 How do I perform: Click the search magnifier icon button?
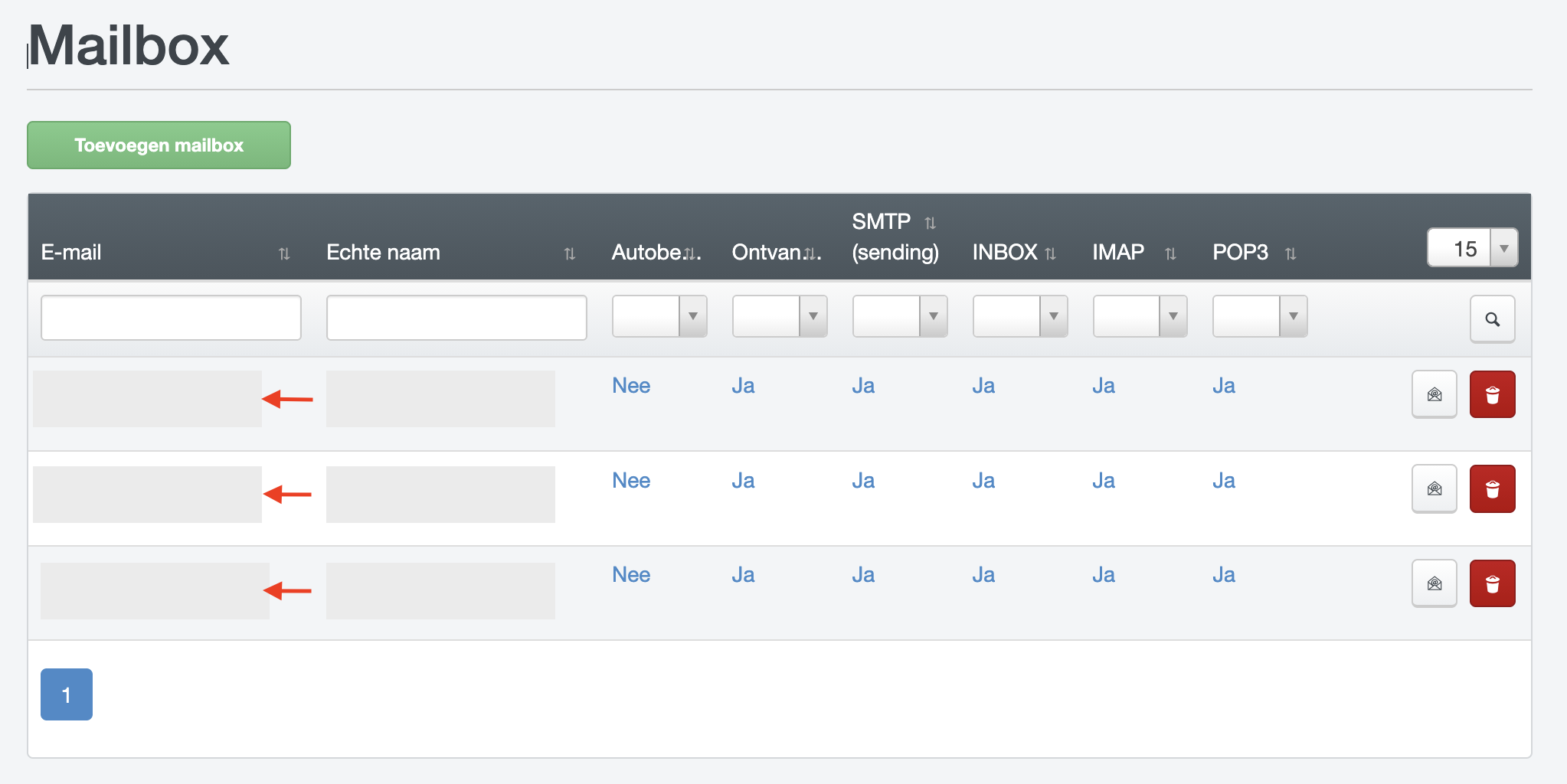pos(1492,318)
